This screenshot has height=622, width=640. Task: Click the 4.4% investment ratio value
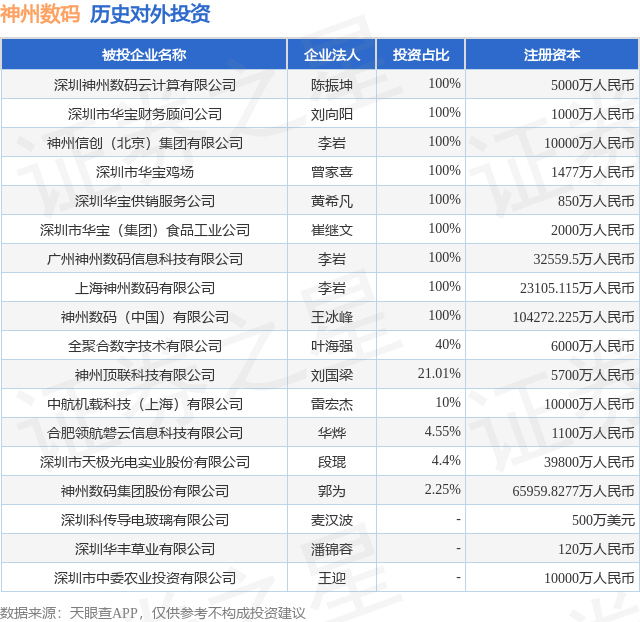(446, 460)
